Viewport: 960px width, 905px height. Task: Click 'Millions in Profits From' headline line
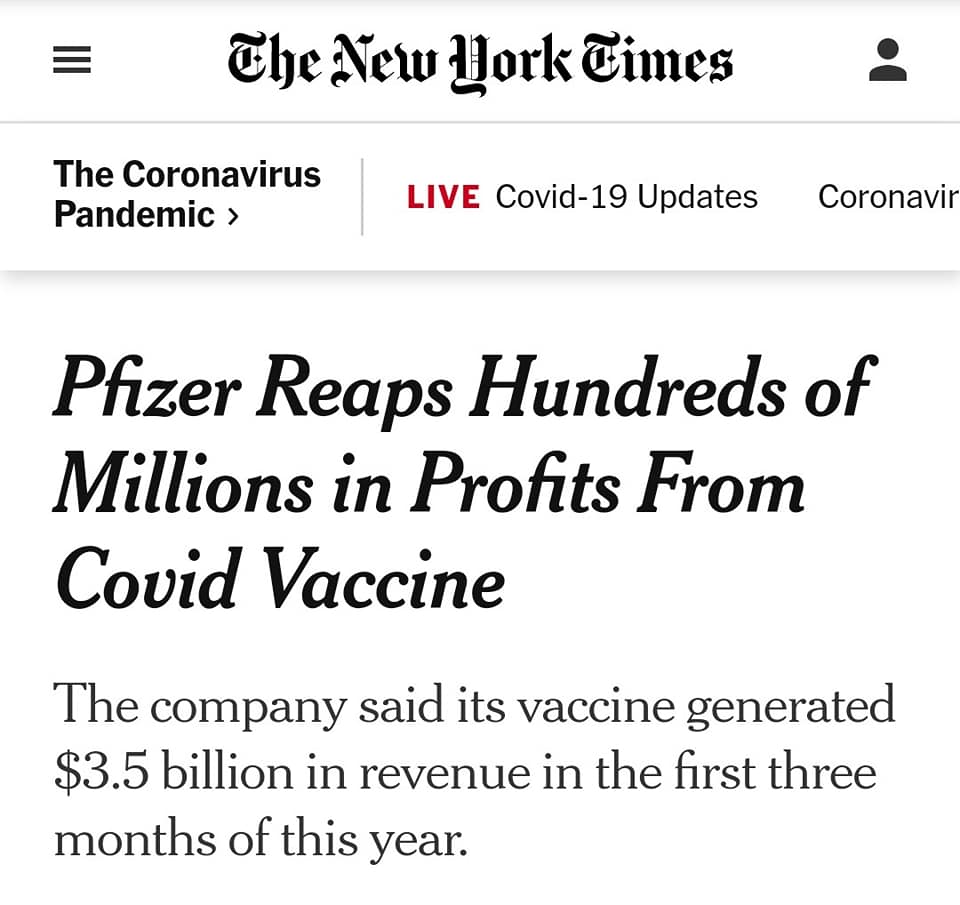(429, 484)
